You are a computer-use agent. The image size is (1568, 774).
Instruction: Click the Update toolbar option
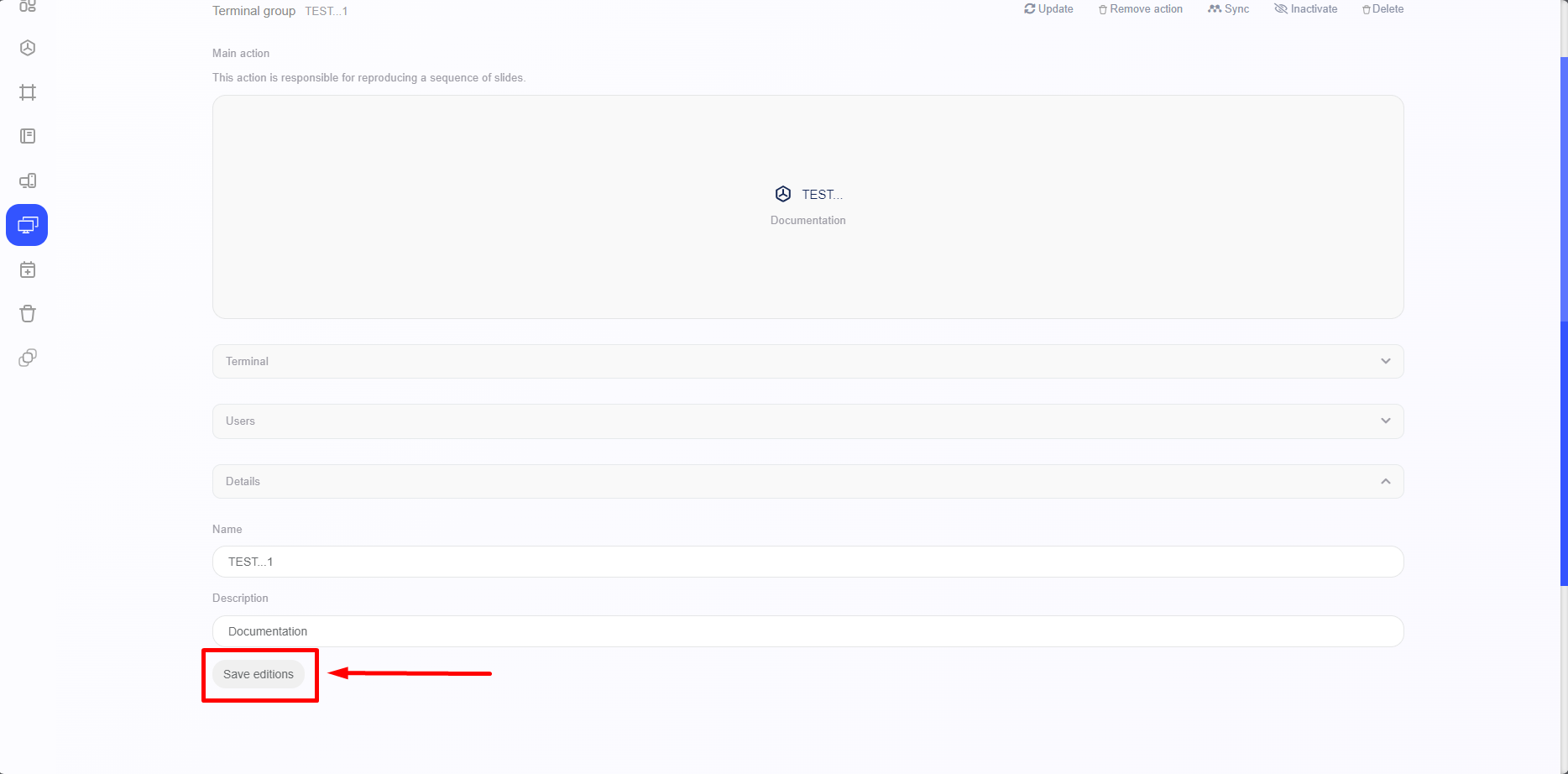[x=1048, y=9]
